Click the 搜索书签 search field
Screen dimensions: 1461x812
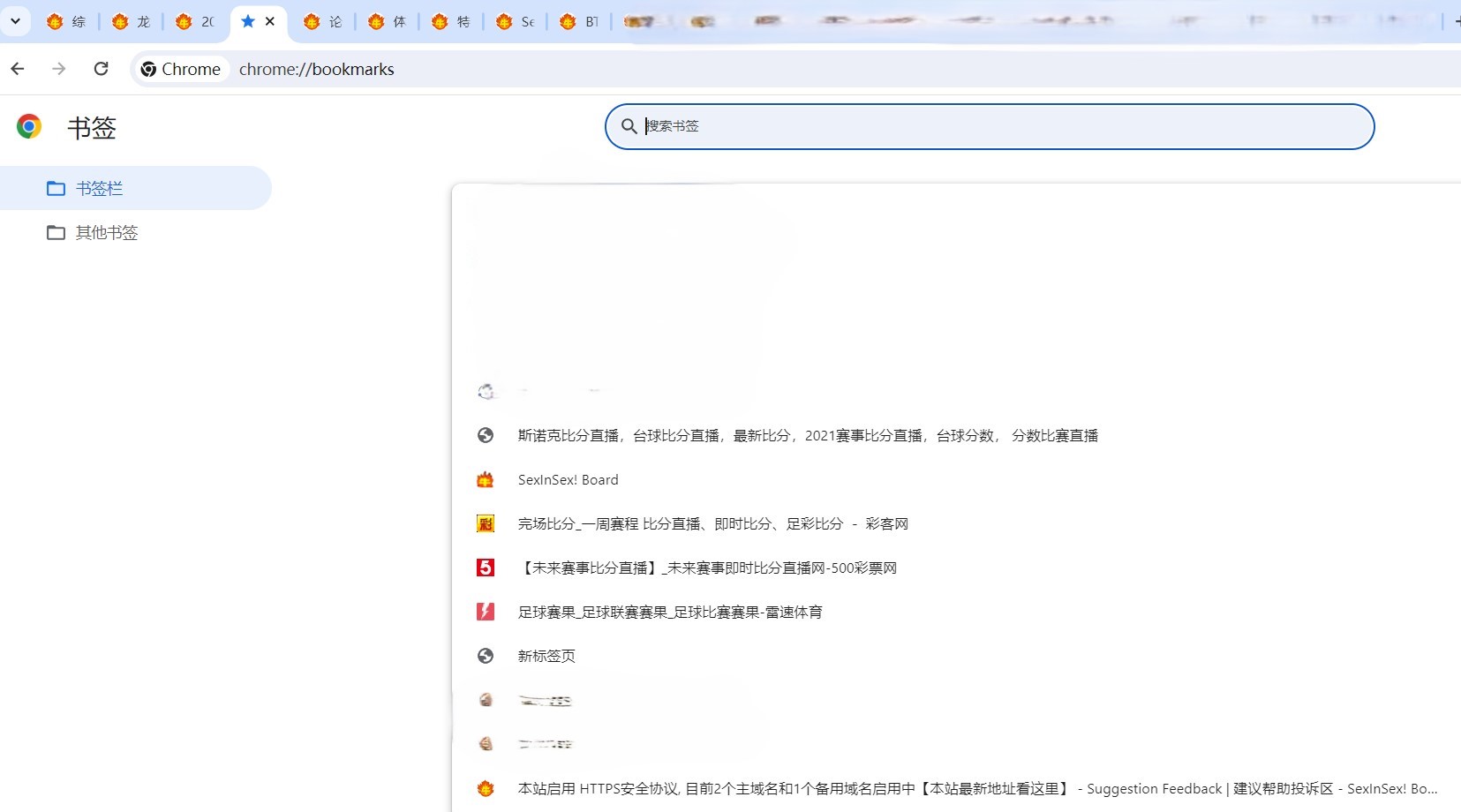990,126
